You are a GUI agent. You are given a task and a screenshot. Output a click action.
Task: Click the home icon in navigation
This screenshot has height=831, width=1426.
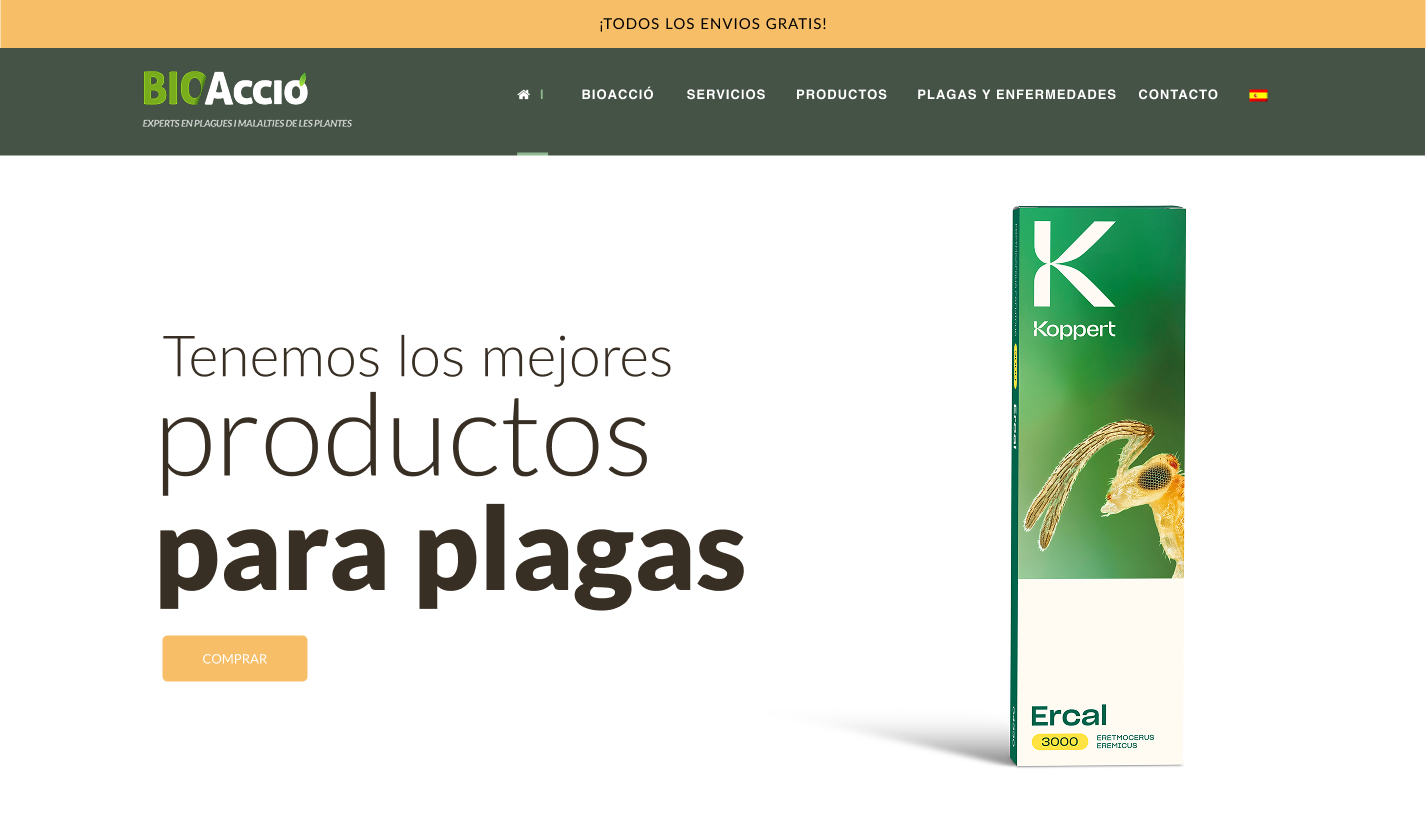[523, 95]
